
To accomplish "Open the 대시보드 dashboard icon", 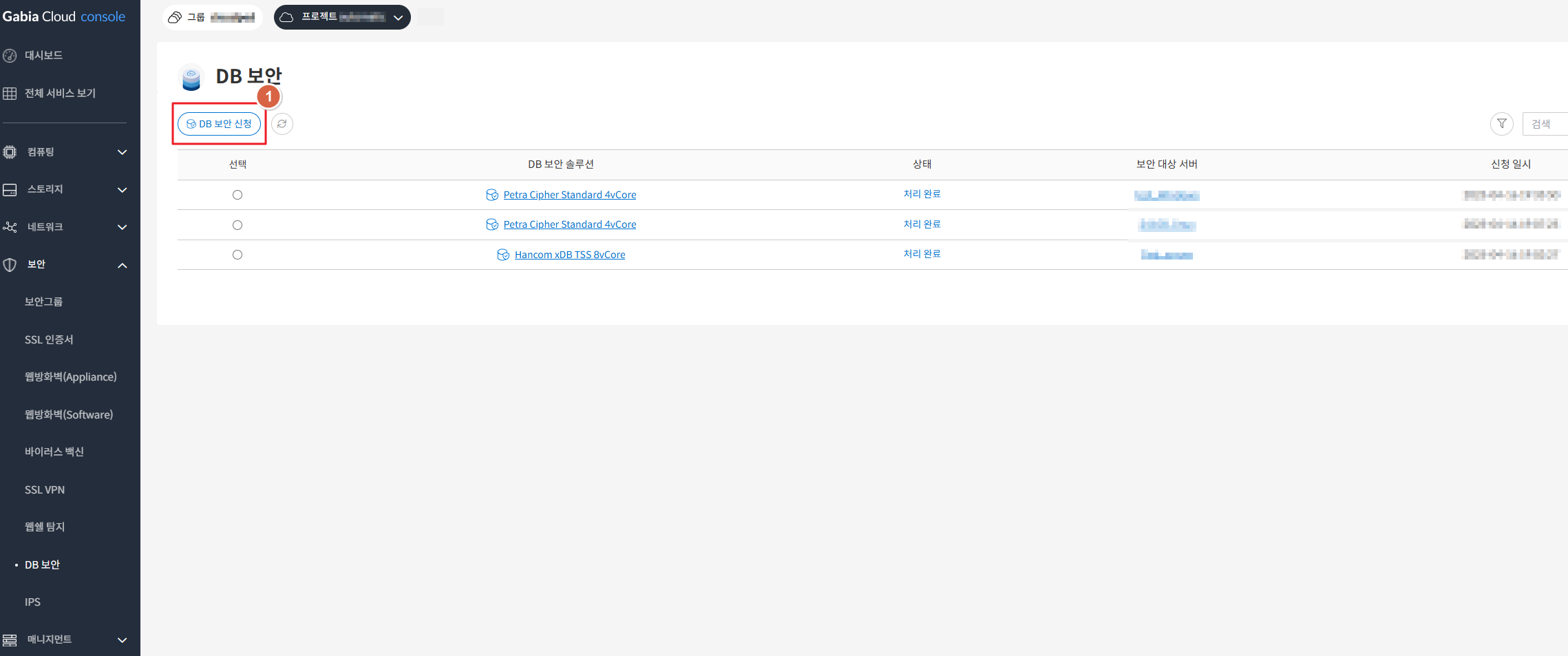I will pyautogui.click(x=10, y=55).
